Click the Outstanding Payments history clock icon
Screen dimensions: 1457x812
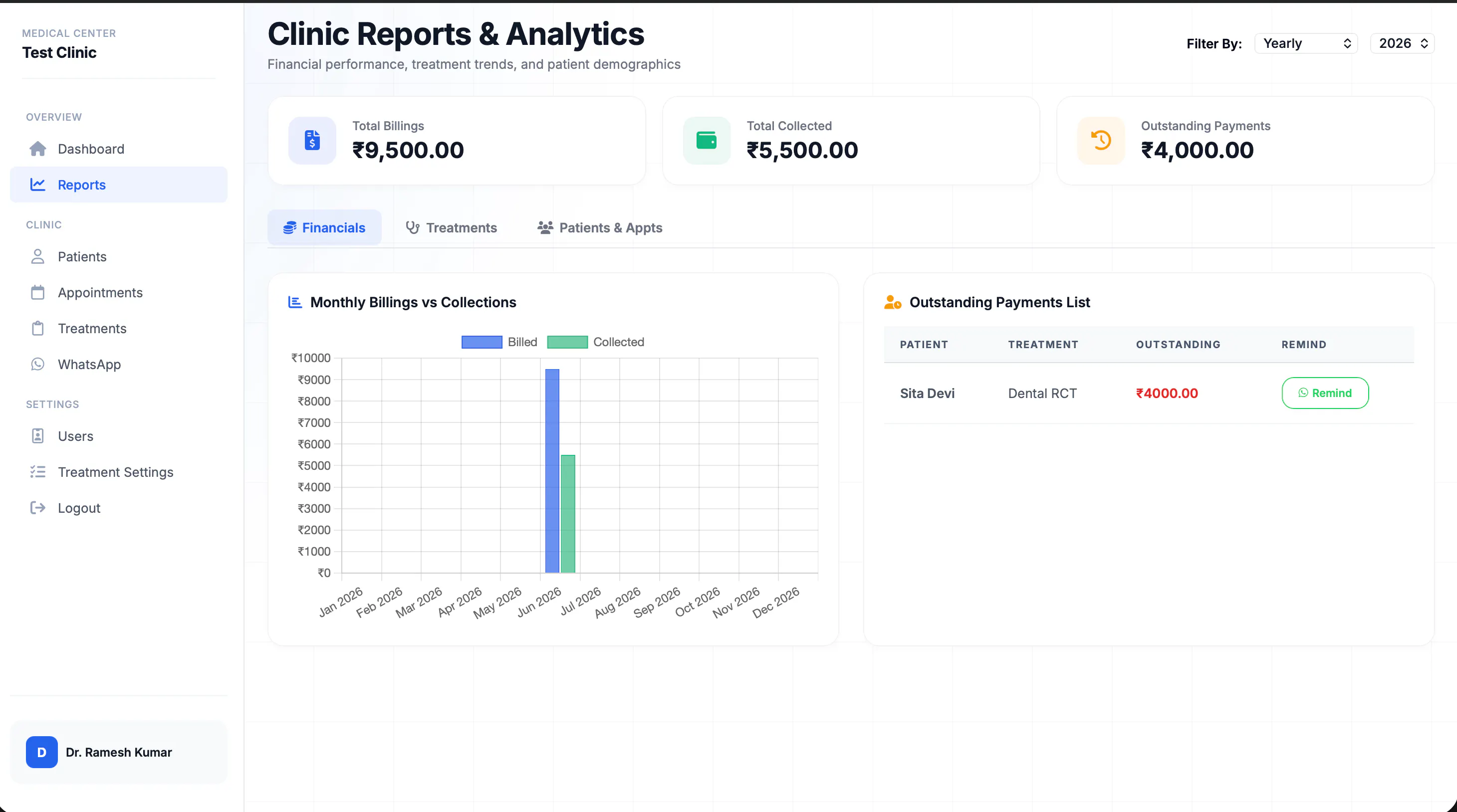tap(1101, 140)
